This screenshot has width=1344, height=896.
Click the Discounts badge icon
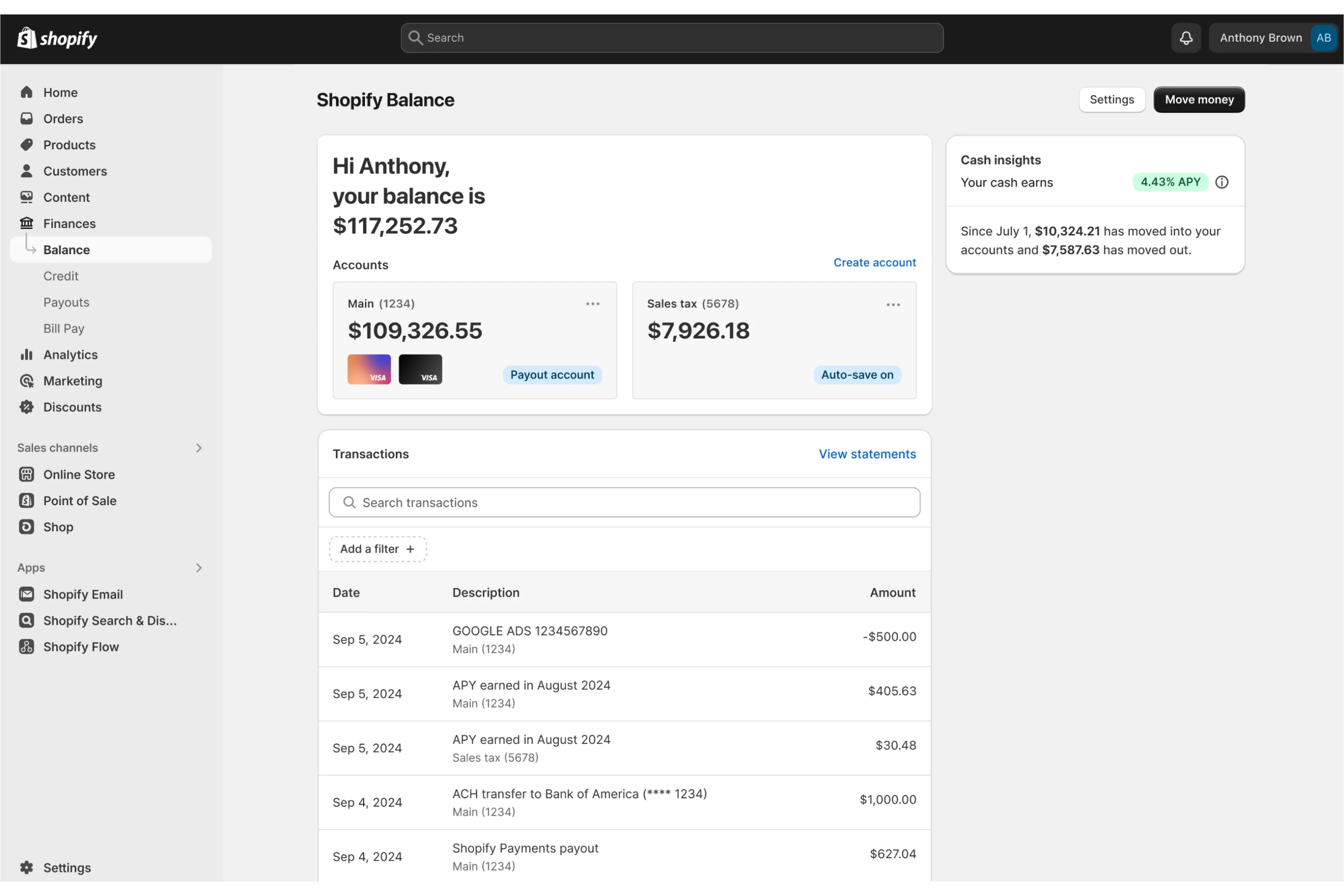point(26,407)
